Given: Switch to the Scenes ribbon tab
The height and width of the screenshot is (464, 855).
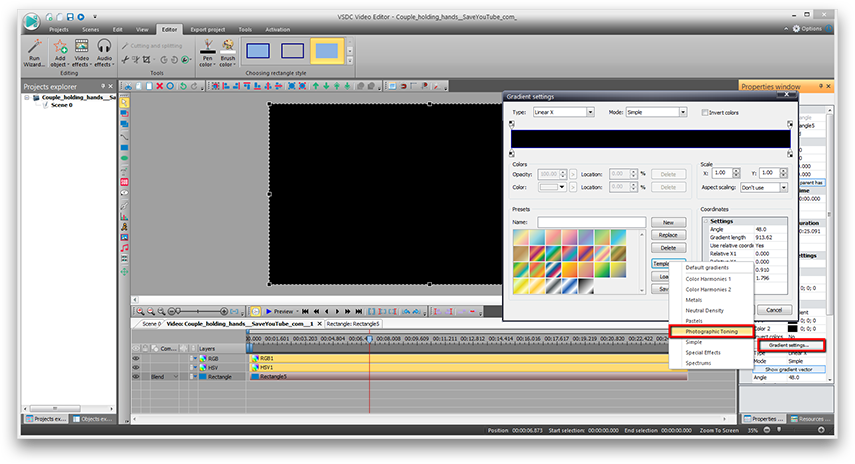Looking at the screenshot, I should [x=91, y=29].
